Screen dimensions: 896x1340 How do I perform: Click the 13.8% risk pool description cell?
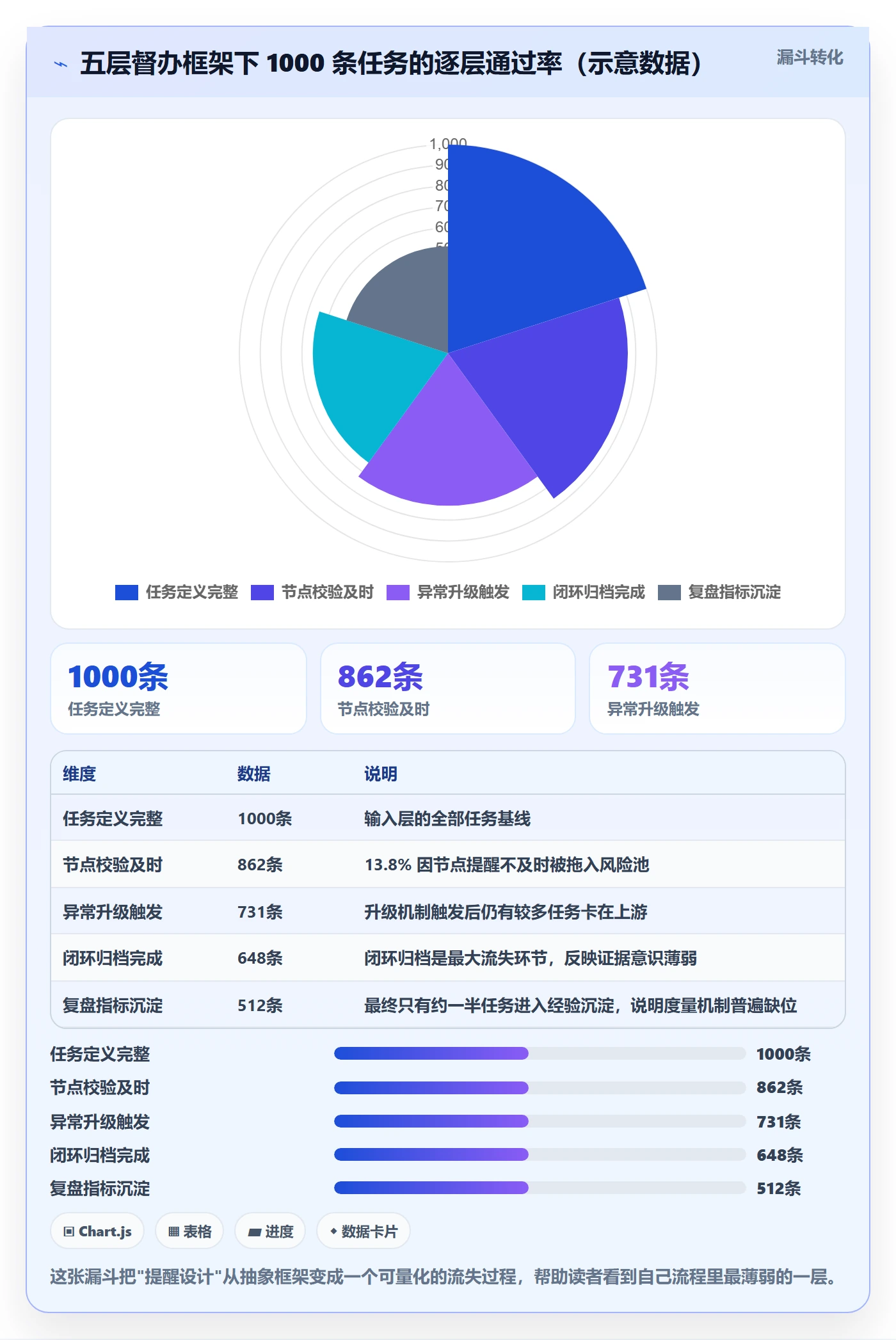tap(507, 865)
